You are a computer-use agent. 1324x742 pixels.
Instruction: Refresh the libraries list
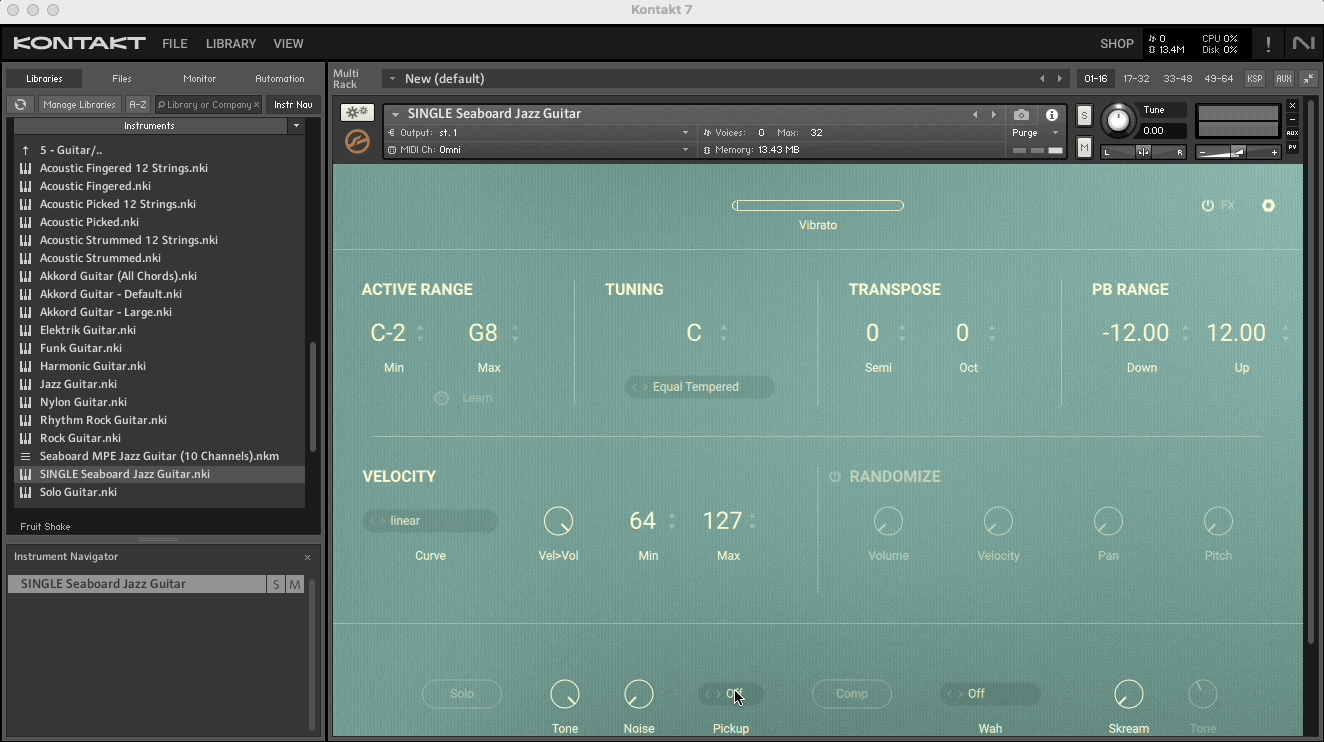pyautogui.click(x=20, y=105)
